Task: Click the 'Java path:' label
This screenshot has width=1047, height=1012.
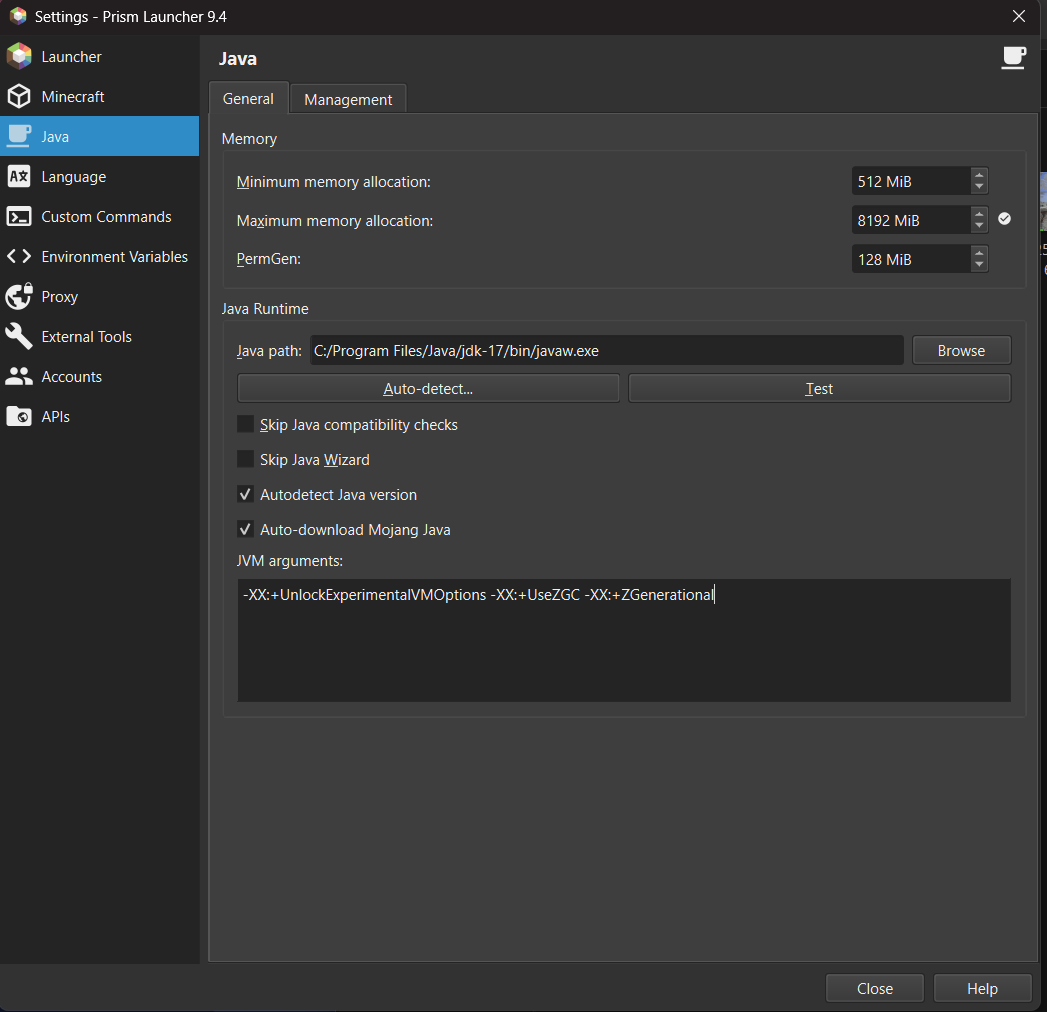Action: pos(269,351)
